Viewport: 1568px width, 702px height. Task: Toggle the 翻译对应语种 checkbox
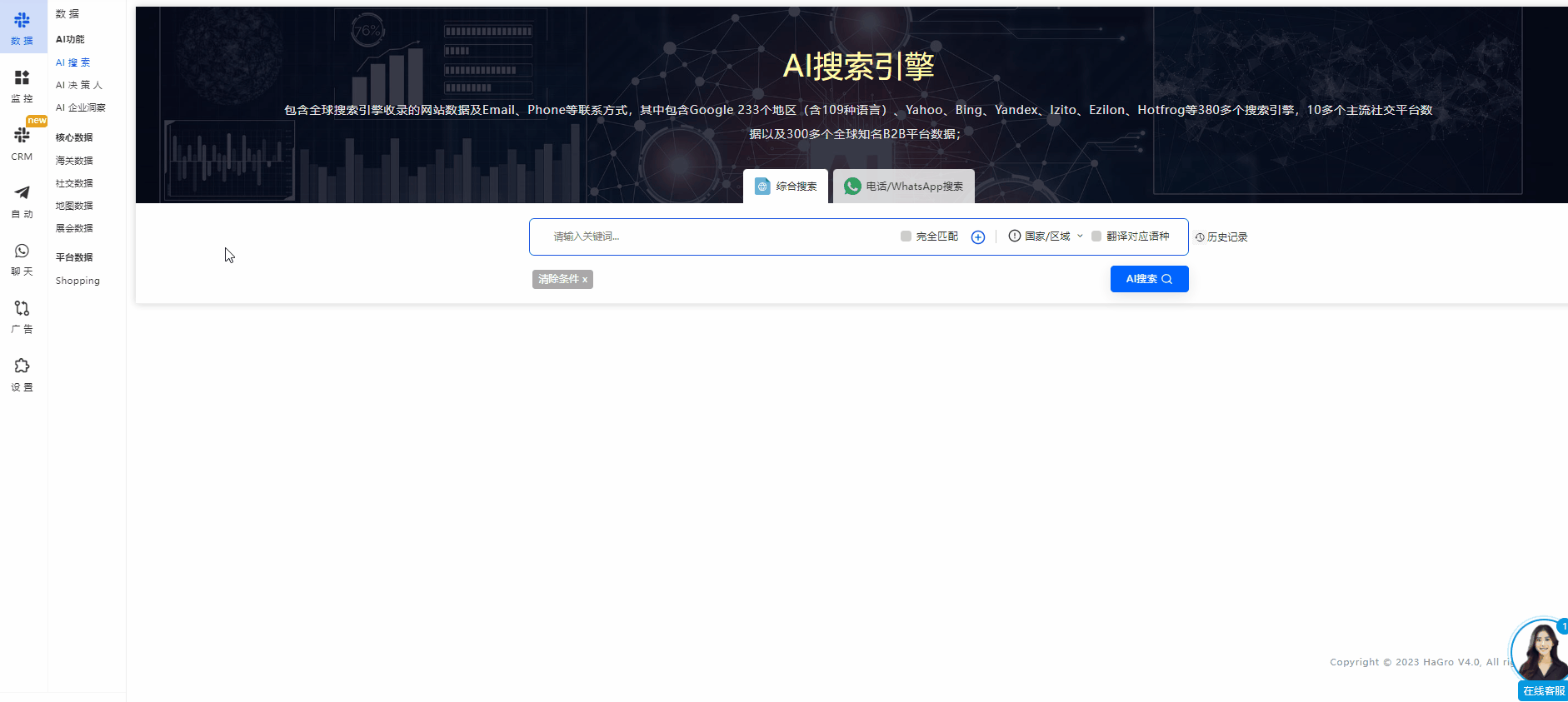tap(1096, 236)
